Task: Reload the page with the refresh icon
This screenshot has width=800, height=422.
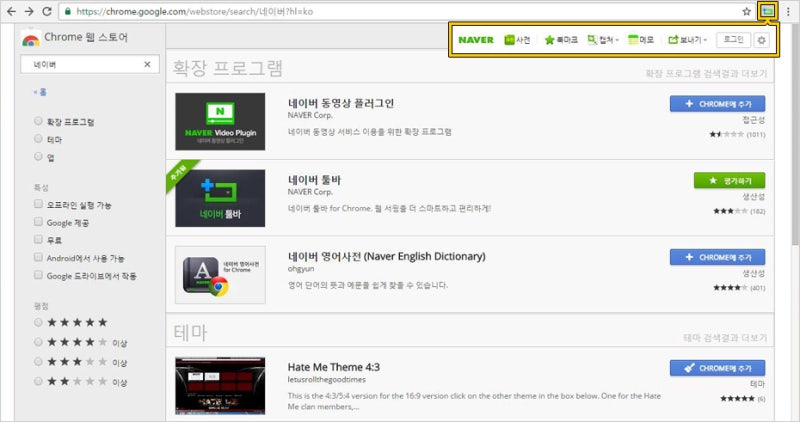Action: pyautogui.click(x=47, y=11)
